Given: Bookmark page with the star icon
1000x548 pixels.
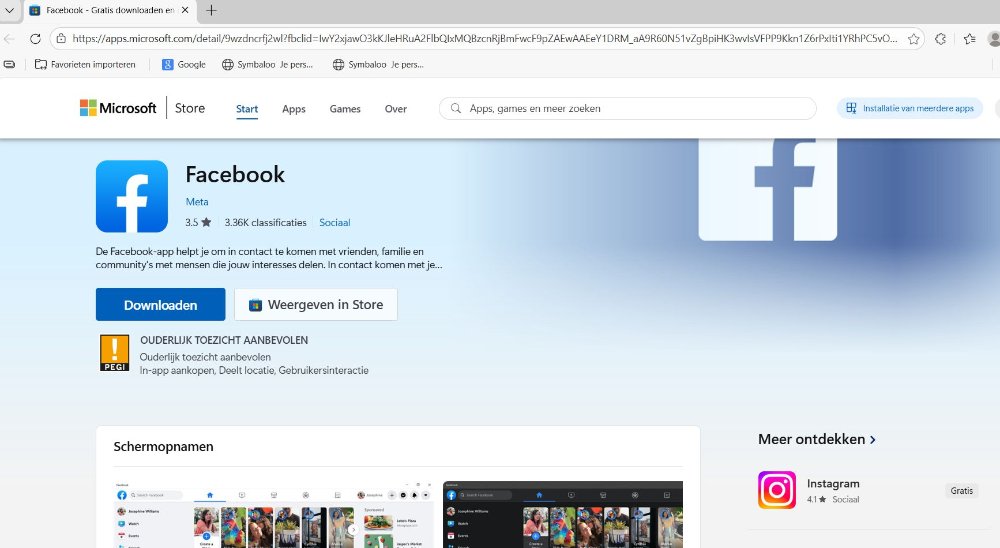Looking at the screenshot, I should point(912,39).
